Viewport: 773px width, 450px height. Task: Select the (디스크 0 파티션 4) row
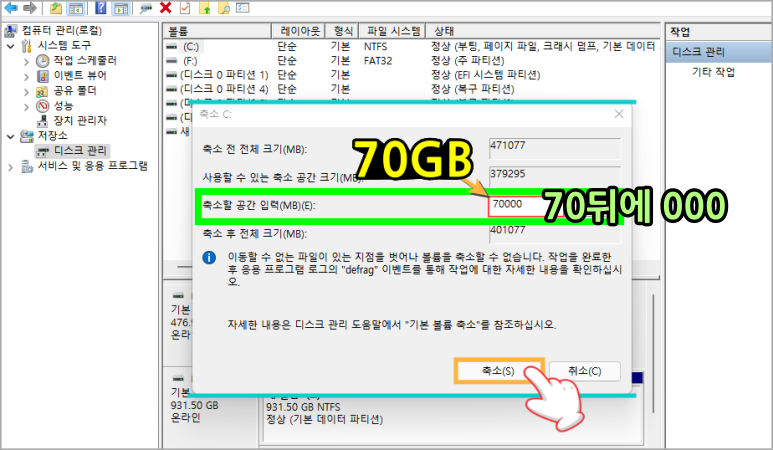click(x=412, y=89)
